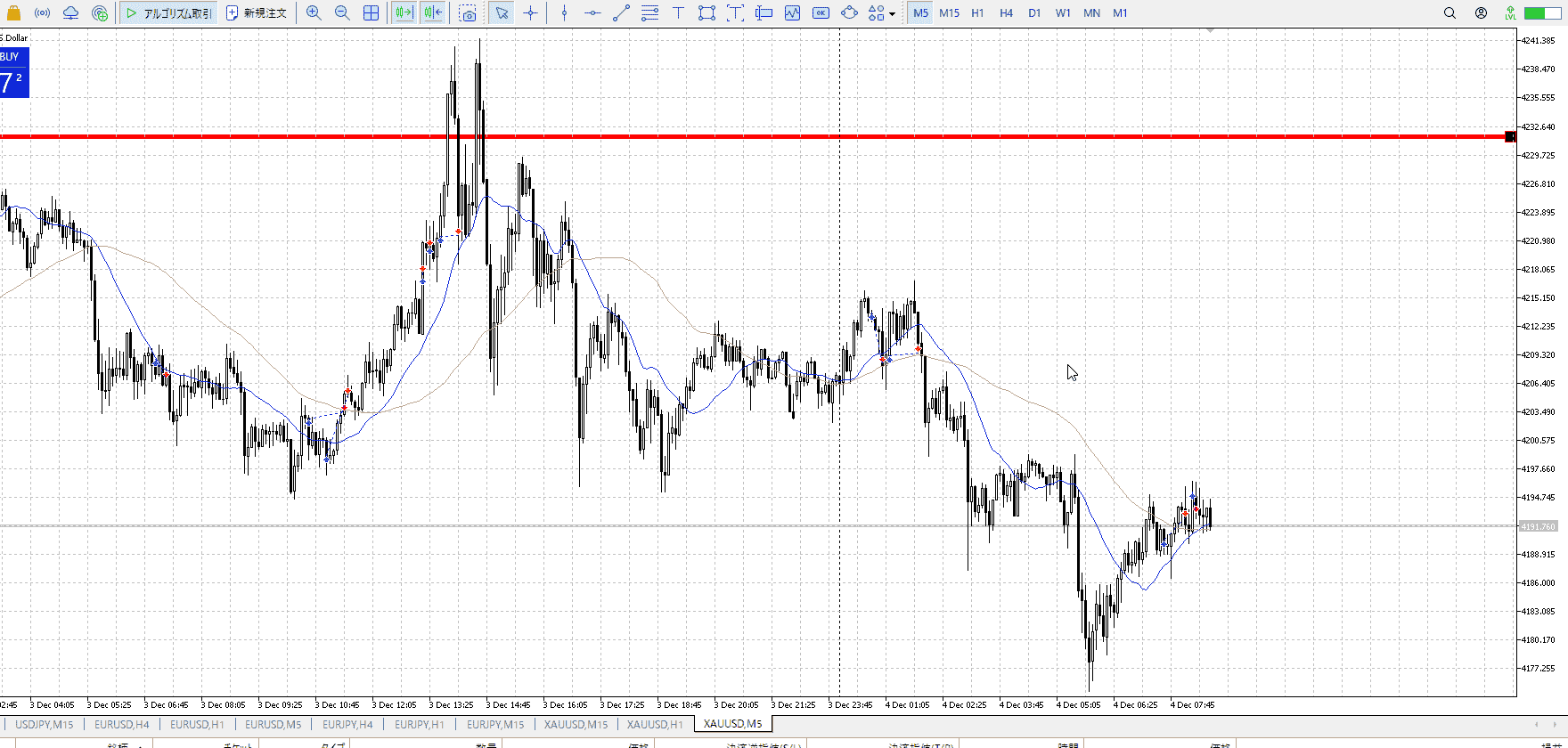The image size is (1568, 748).
Task: Click the red horizontal price line
Action: pos(713,136)
